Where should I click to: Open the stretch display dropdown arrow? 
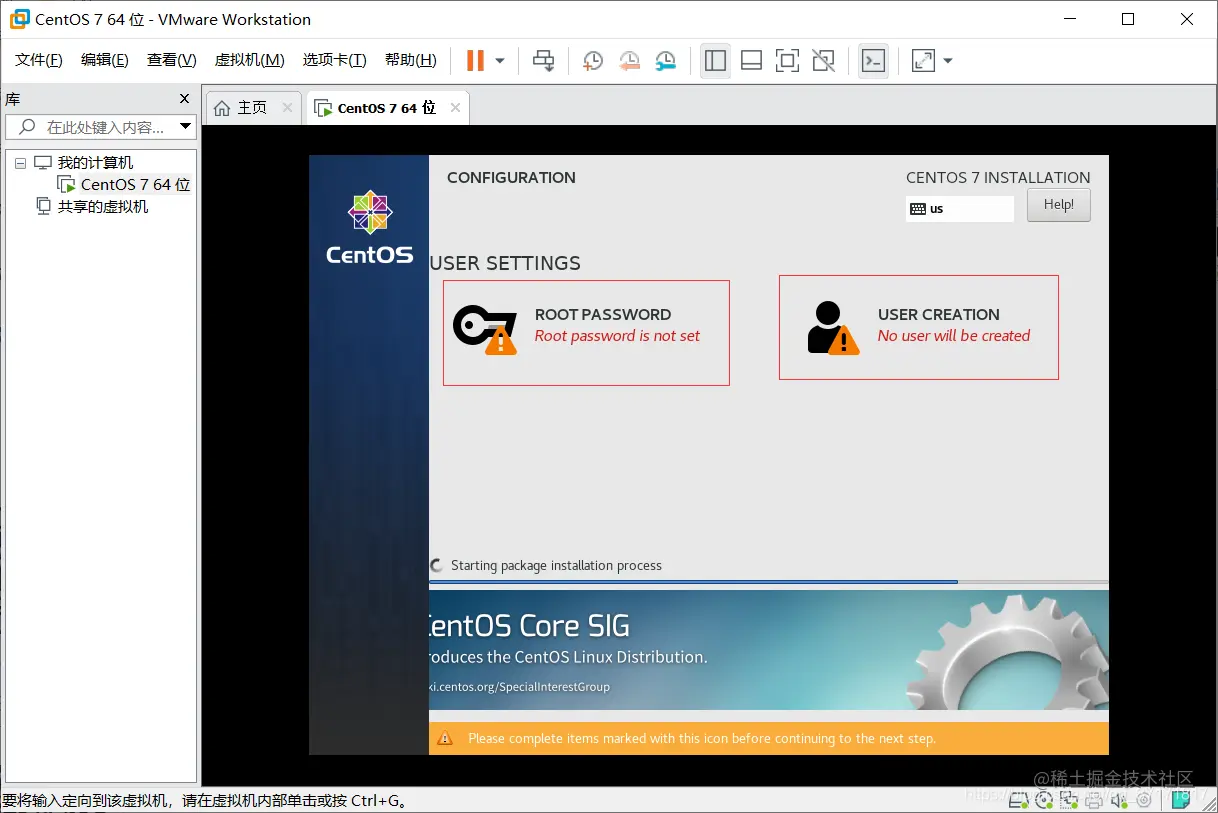coord(948,61)
